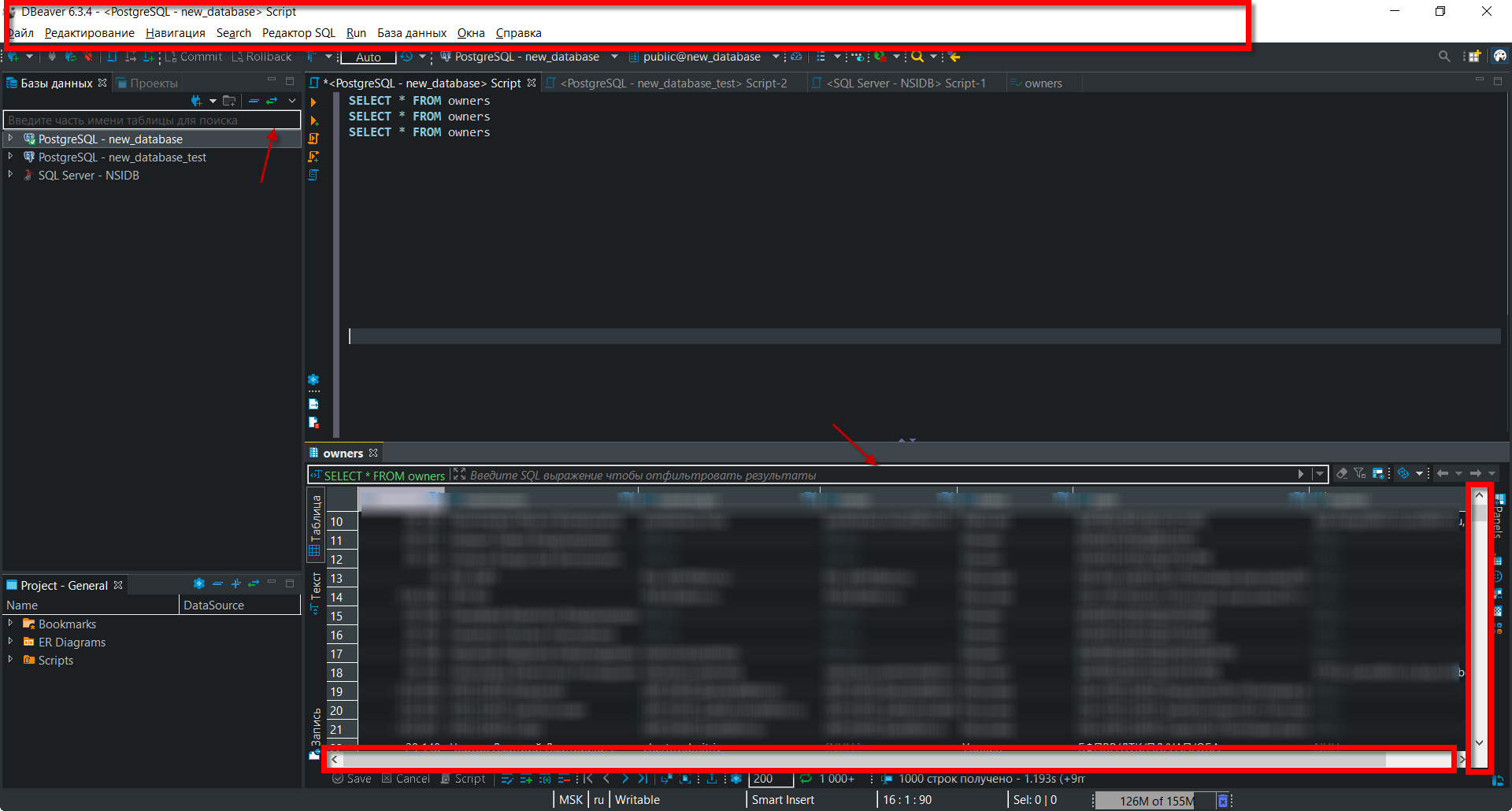Switch to Текст plain text view mode

click(315, 594)
